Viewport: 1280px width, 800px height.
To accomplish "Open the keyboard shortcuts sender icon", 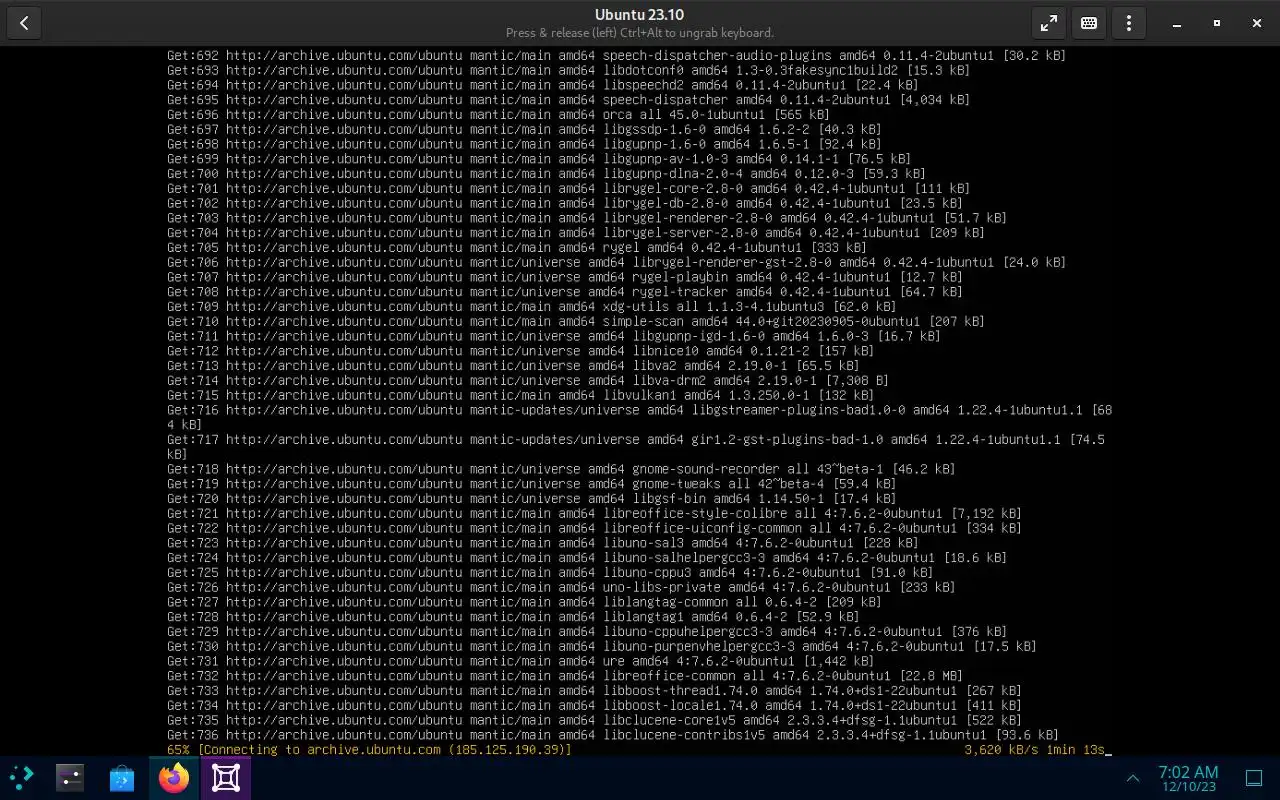I will pos(1088,23).
